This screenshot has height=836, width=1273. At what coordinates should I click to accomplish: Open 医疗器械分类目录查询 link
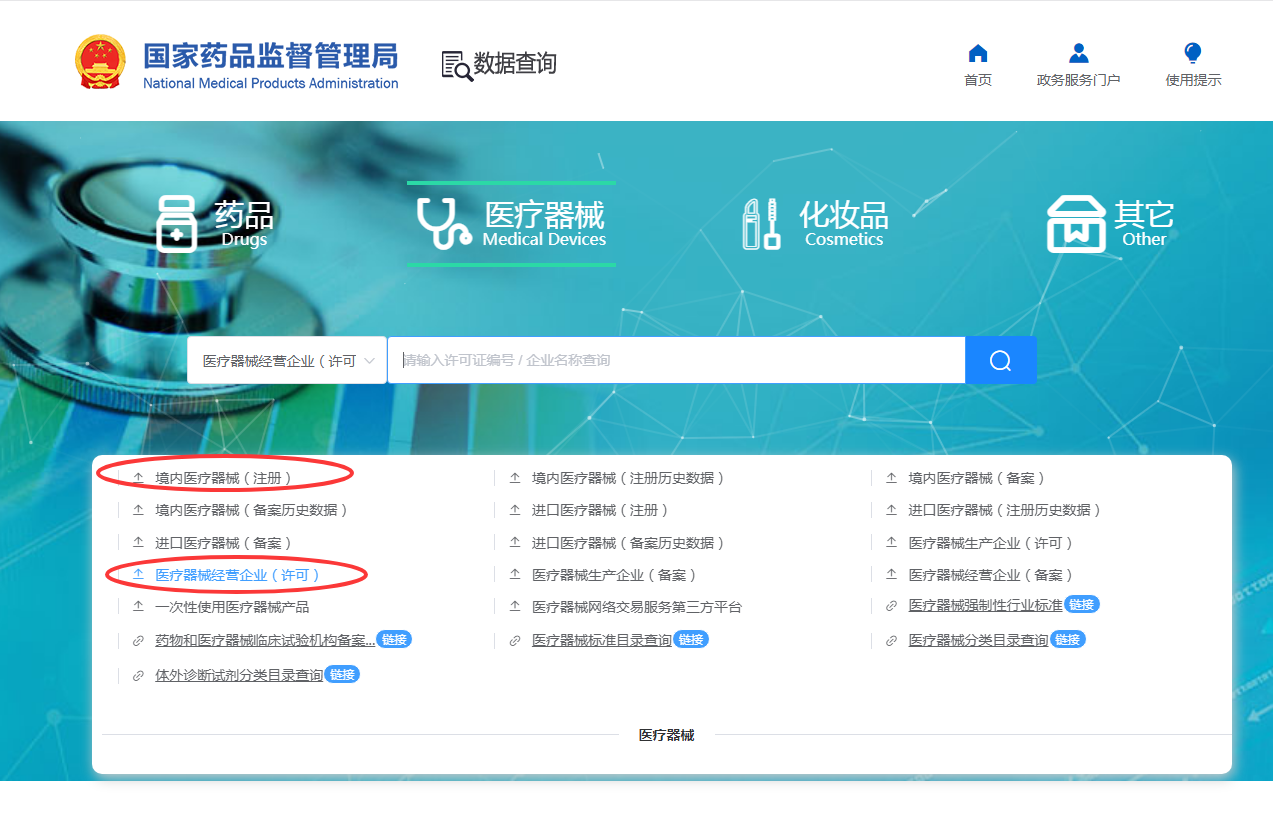[x=977, y=640]
